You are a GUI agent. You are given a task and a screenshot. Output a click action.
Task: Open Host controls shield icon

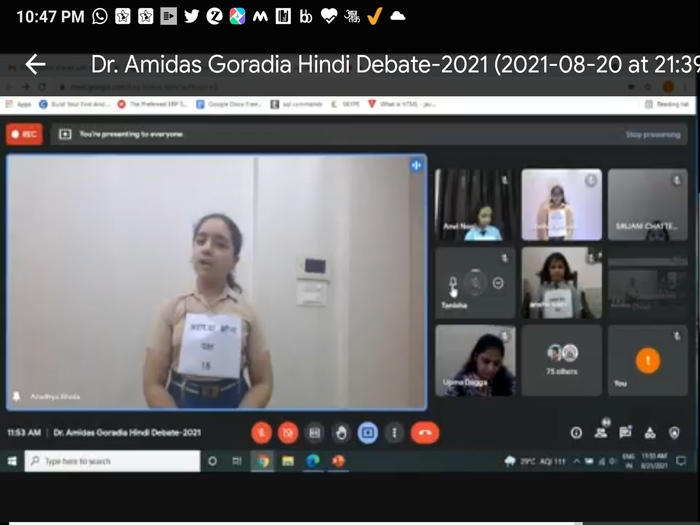click(675, 433)
